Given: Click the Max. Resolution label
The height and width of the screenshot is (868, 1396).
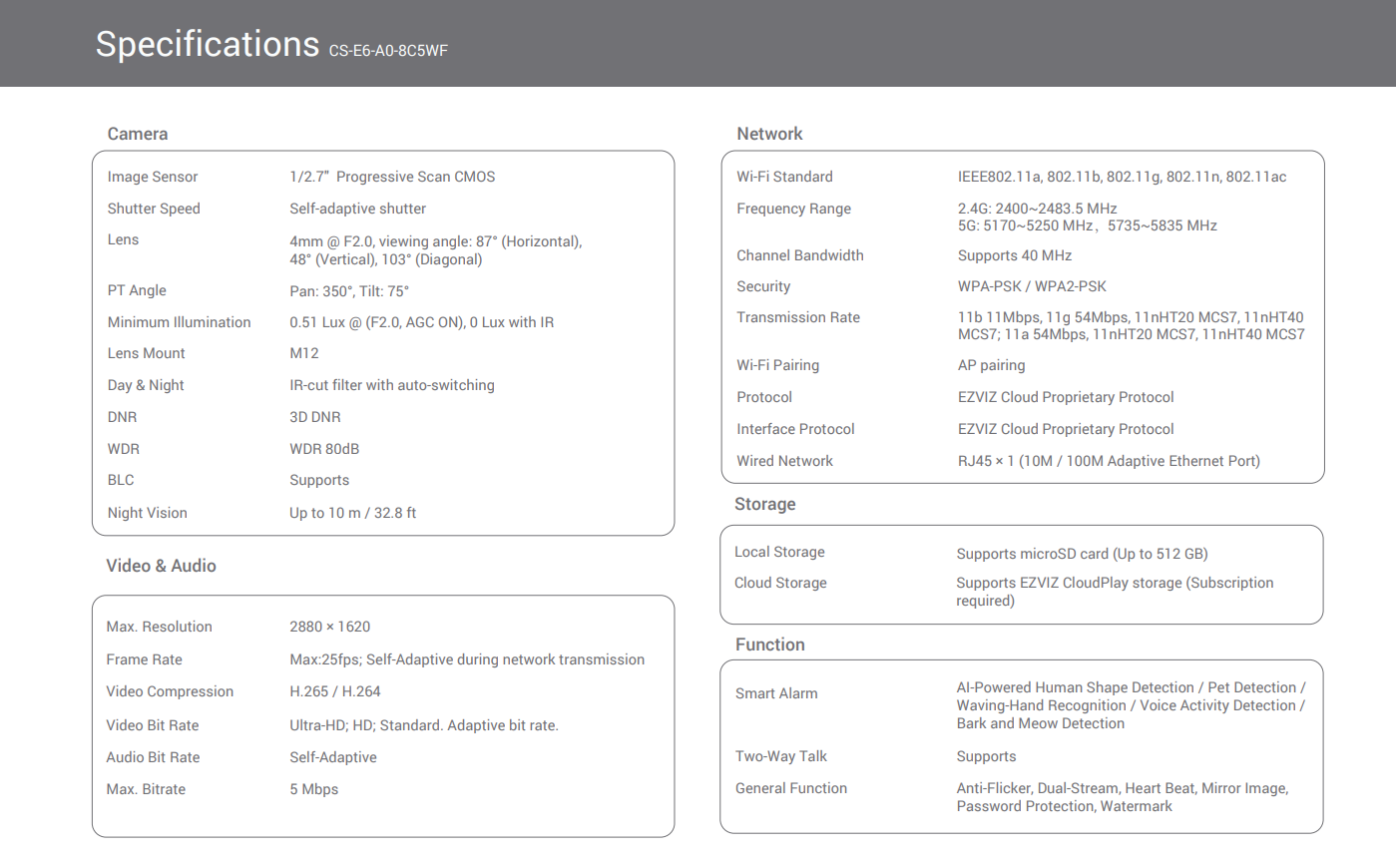Looking at the screenshot, I should pyautogui.click(x=159, y=627).
